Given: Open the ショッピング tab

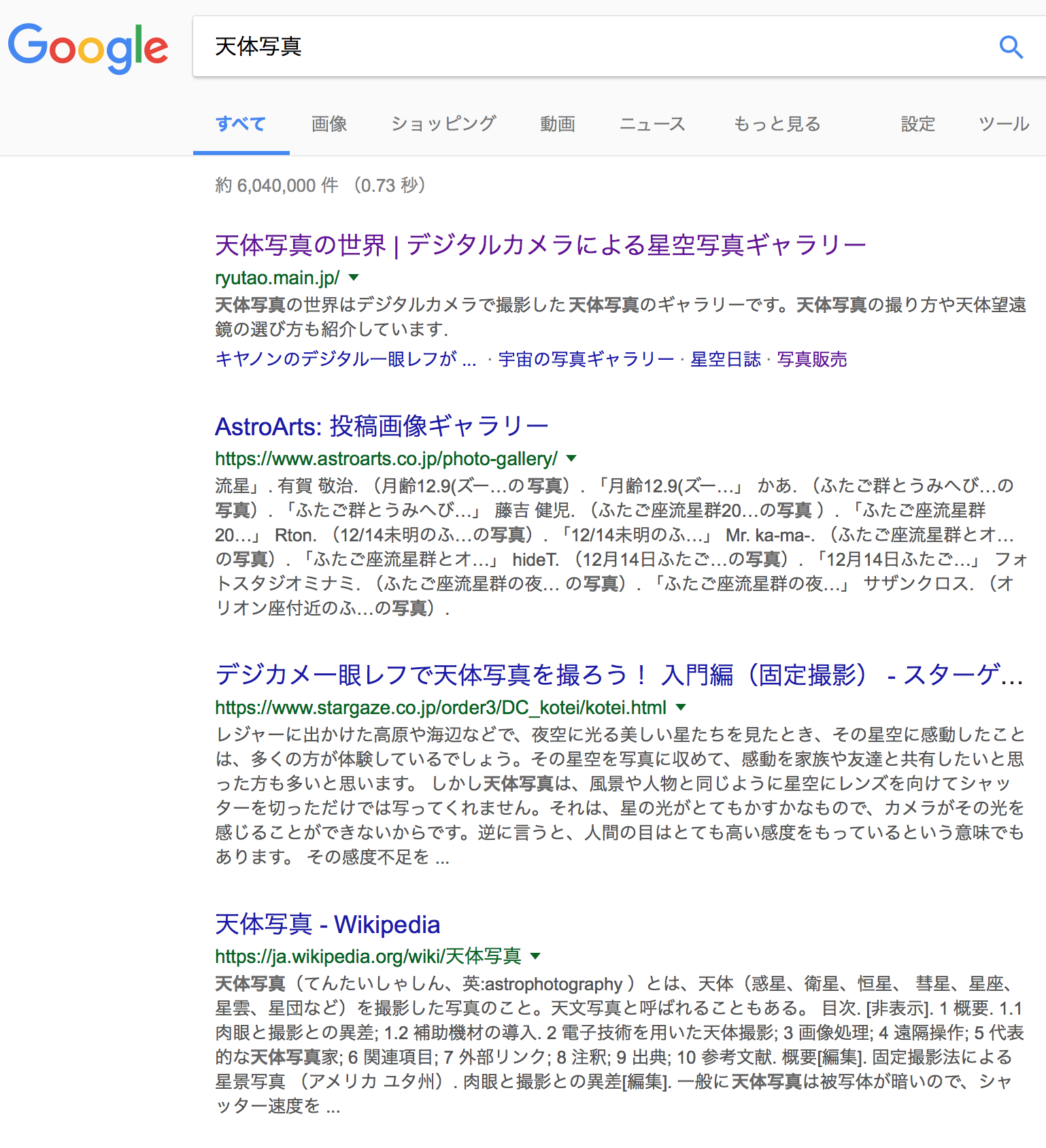Looking at the screenshot, I should click(443, 124).
